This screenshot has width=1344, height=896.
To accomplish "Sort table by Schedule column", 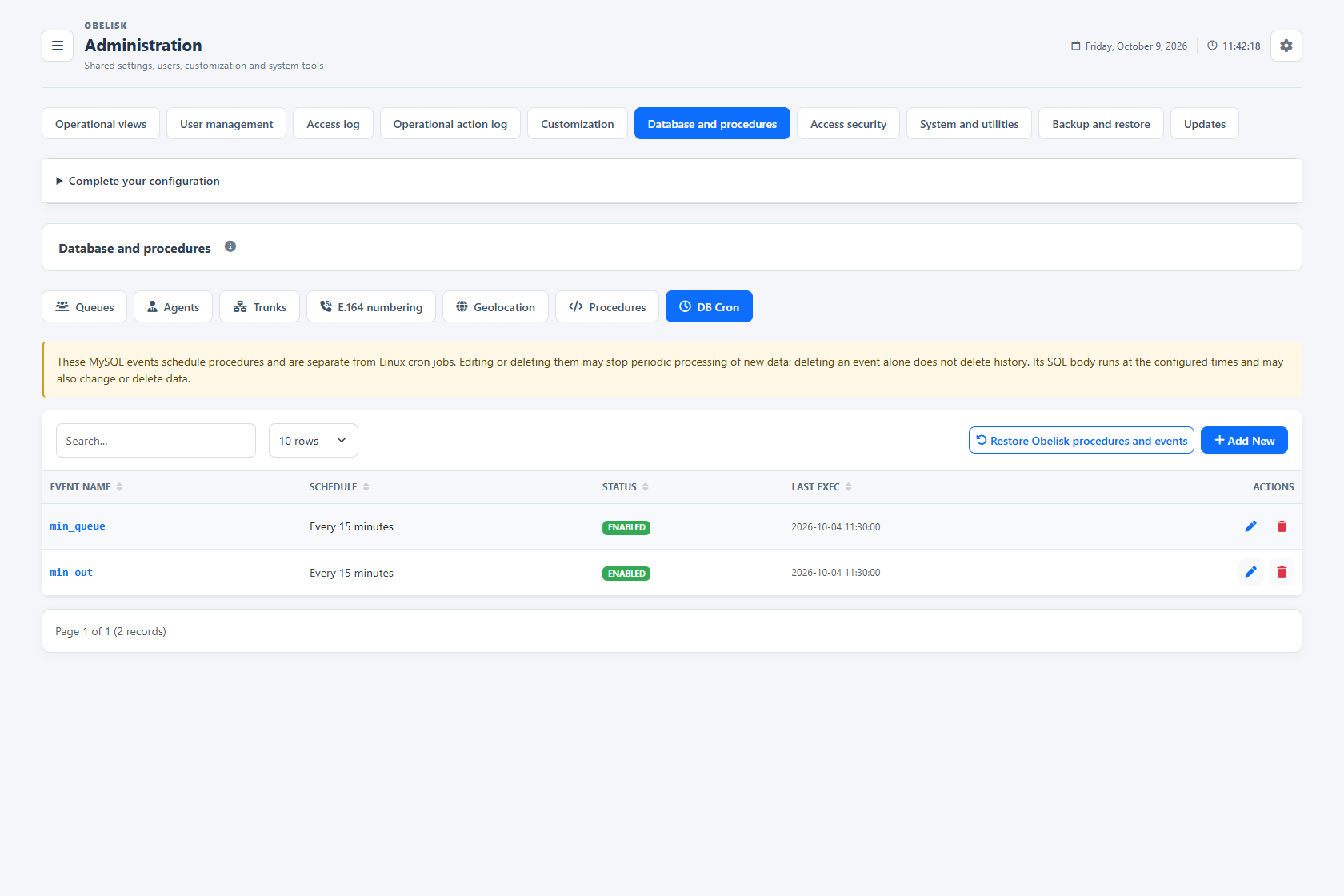I will (339, 486).
